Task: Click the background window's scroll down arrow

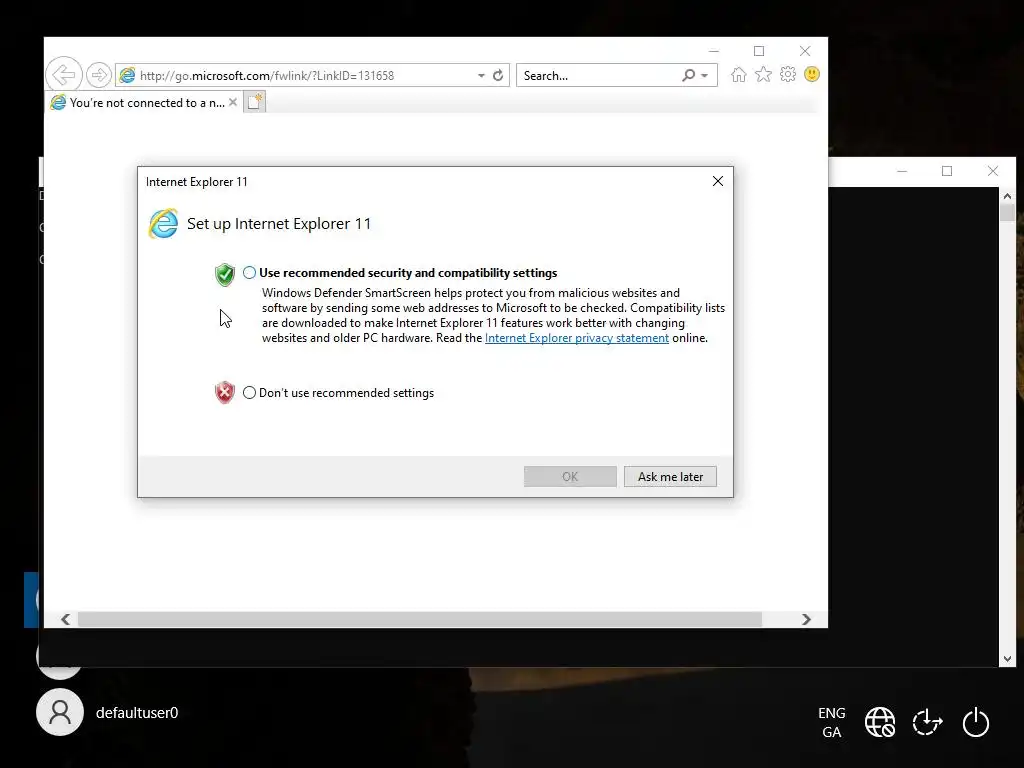Action: tap(1007, 659)
